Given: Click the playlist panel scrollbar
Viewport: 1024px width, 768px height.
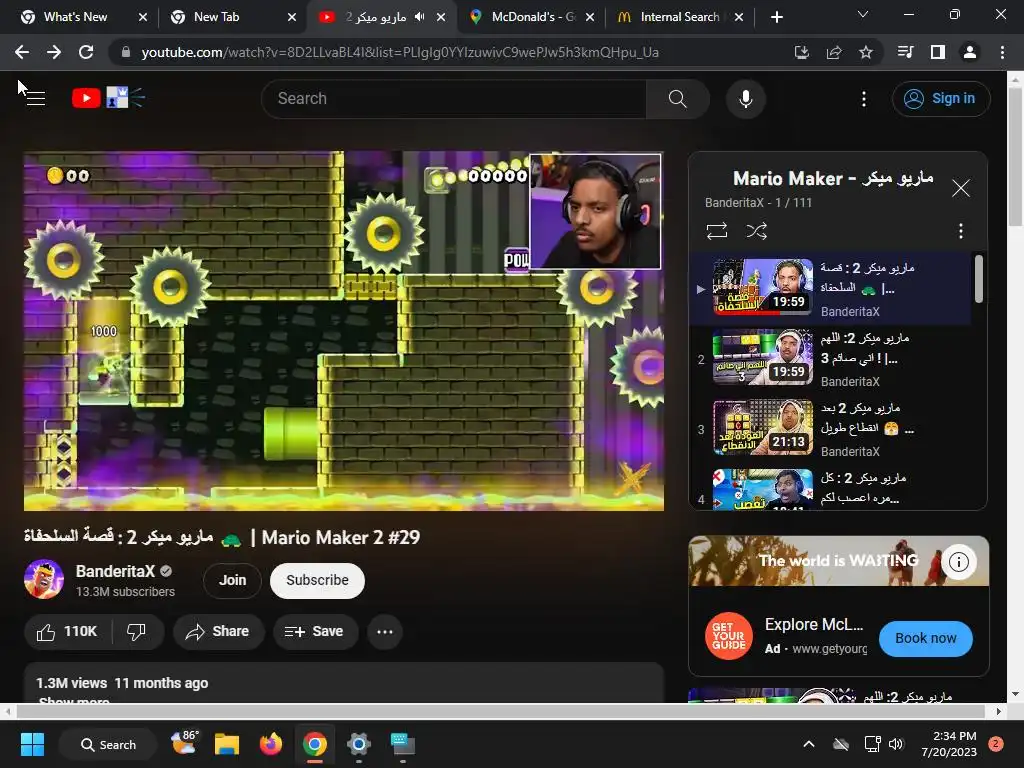Looking at the screenshot, I should [x=978, y=279].
